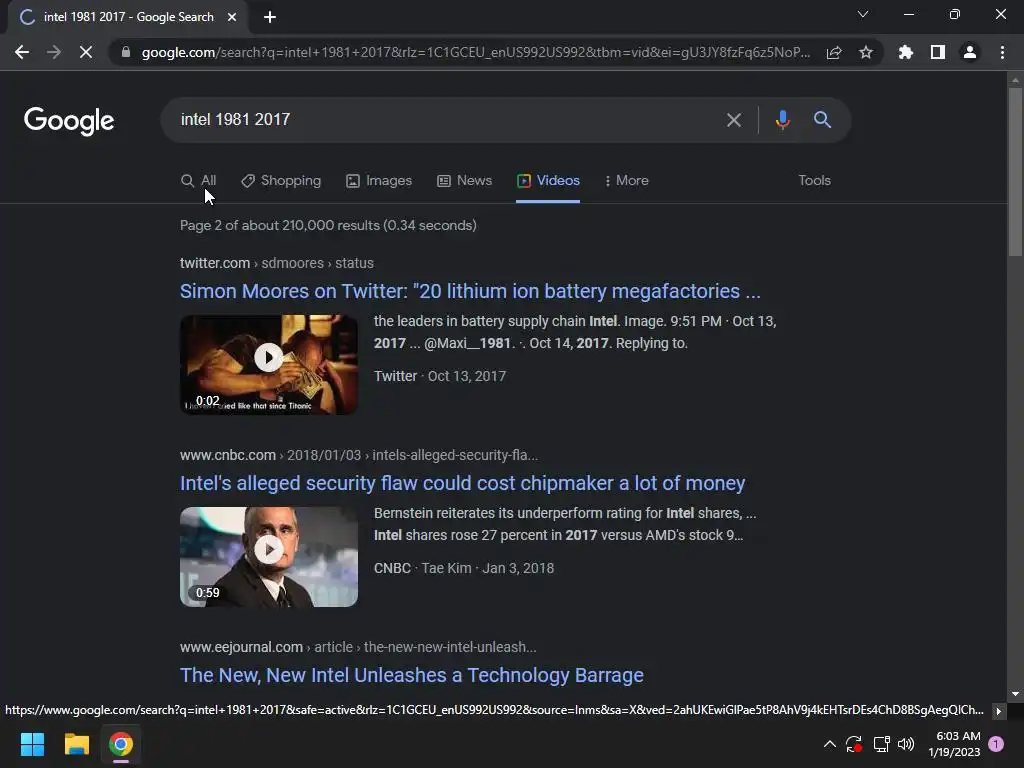
Task: Click the www.cnbc.com breadcrumb URL
Action: (359, 455)
